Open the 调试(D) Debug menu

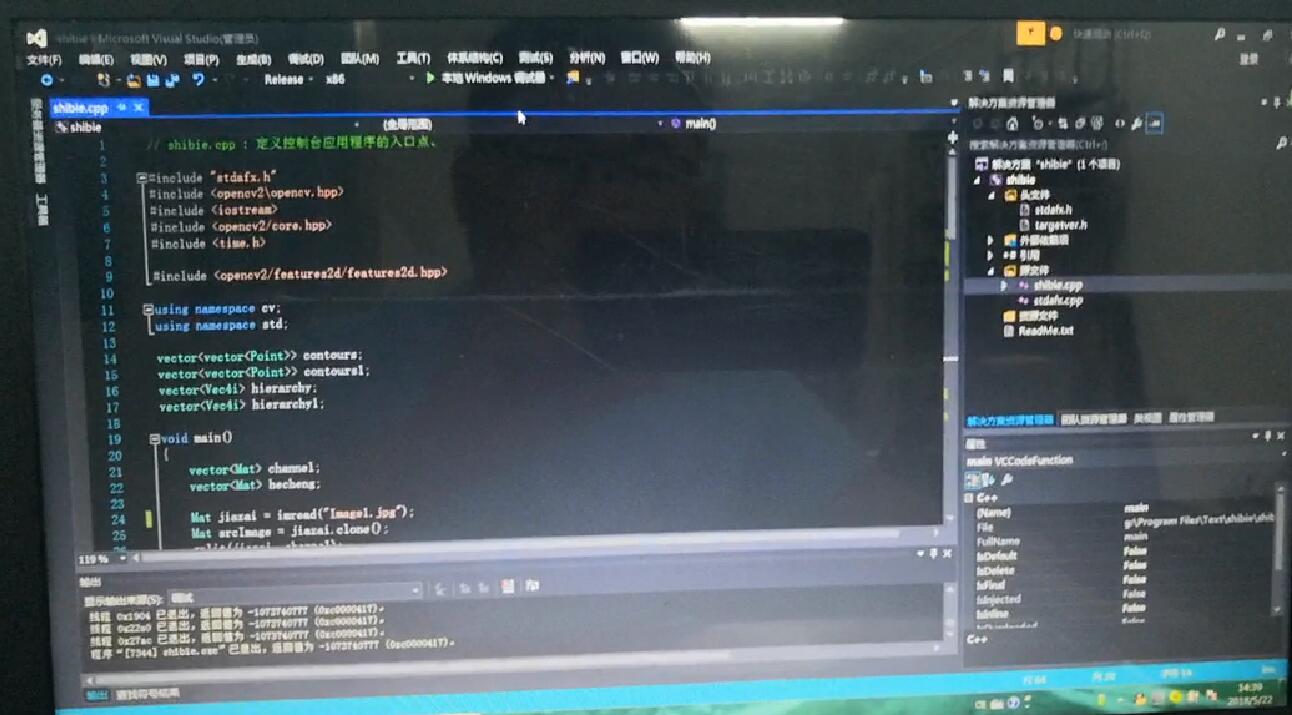coord(305,59)
